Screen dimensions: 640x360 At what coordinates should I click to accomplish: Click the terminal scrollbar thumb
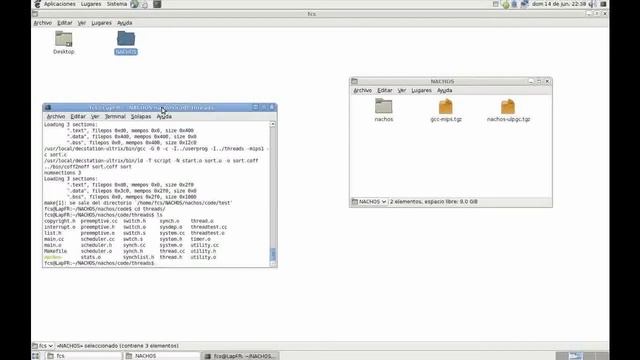[x=273, y=254]
